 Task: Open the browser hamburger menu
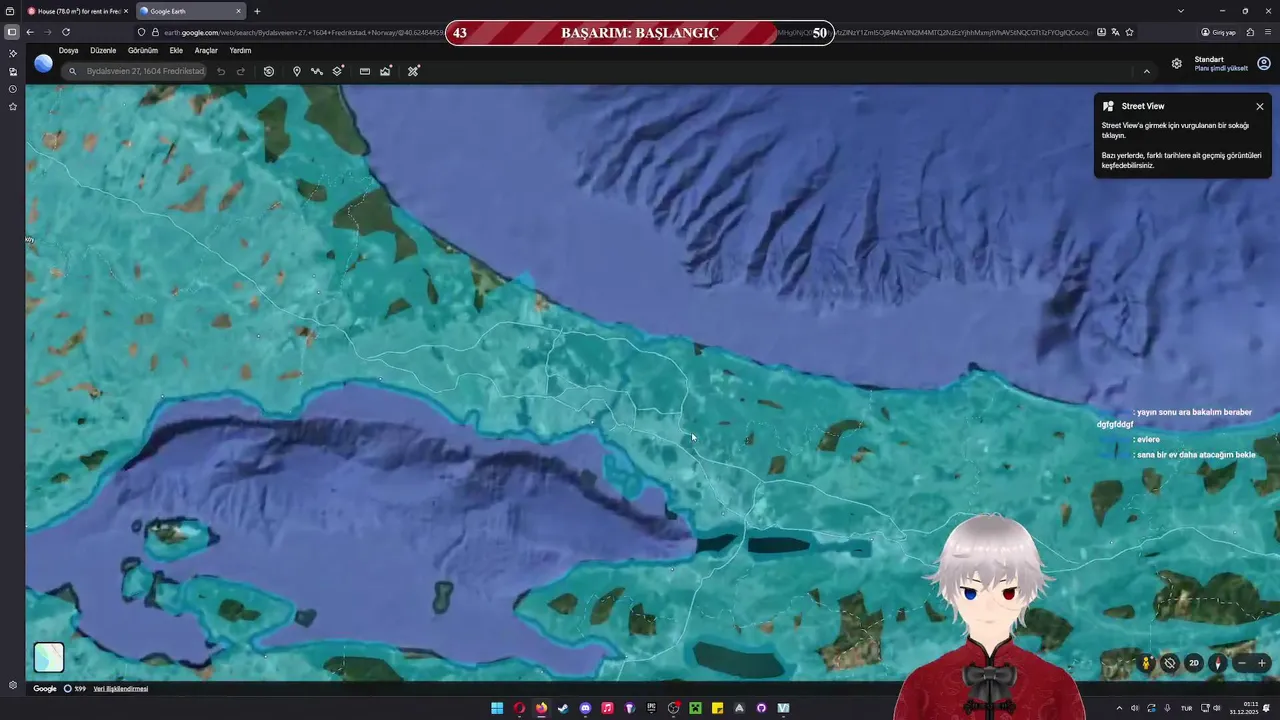pyautogui.click(x=1267, y=32)
